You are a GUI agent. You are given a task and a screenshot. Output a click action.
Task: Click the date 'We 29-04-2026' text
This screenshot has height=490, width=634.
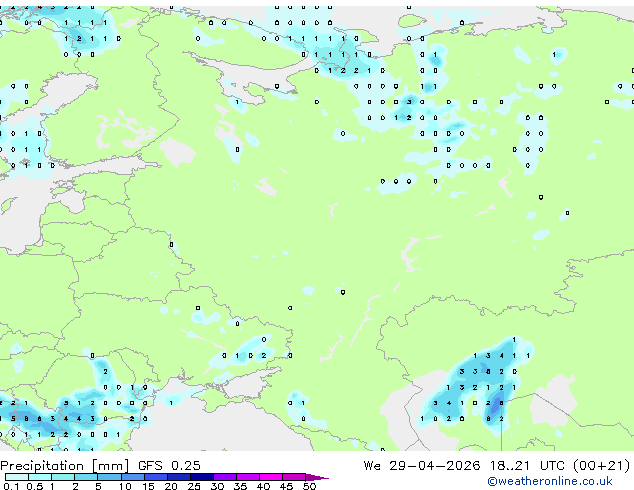tap(422, 466)
